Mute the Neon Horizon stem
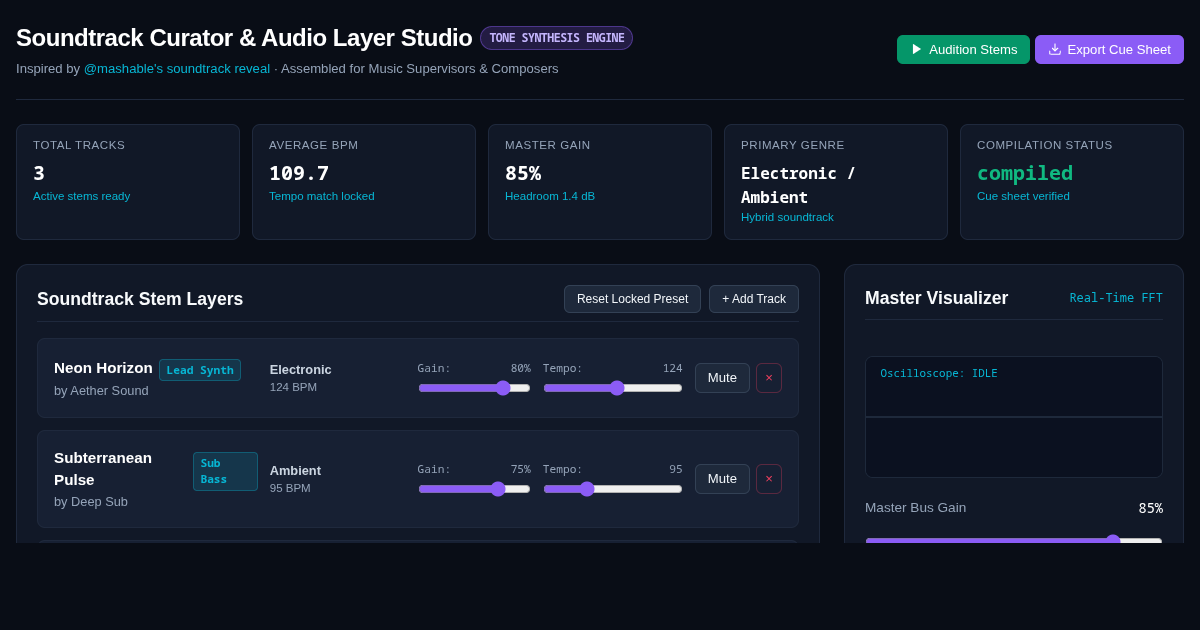 722,378
